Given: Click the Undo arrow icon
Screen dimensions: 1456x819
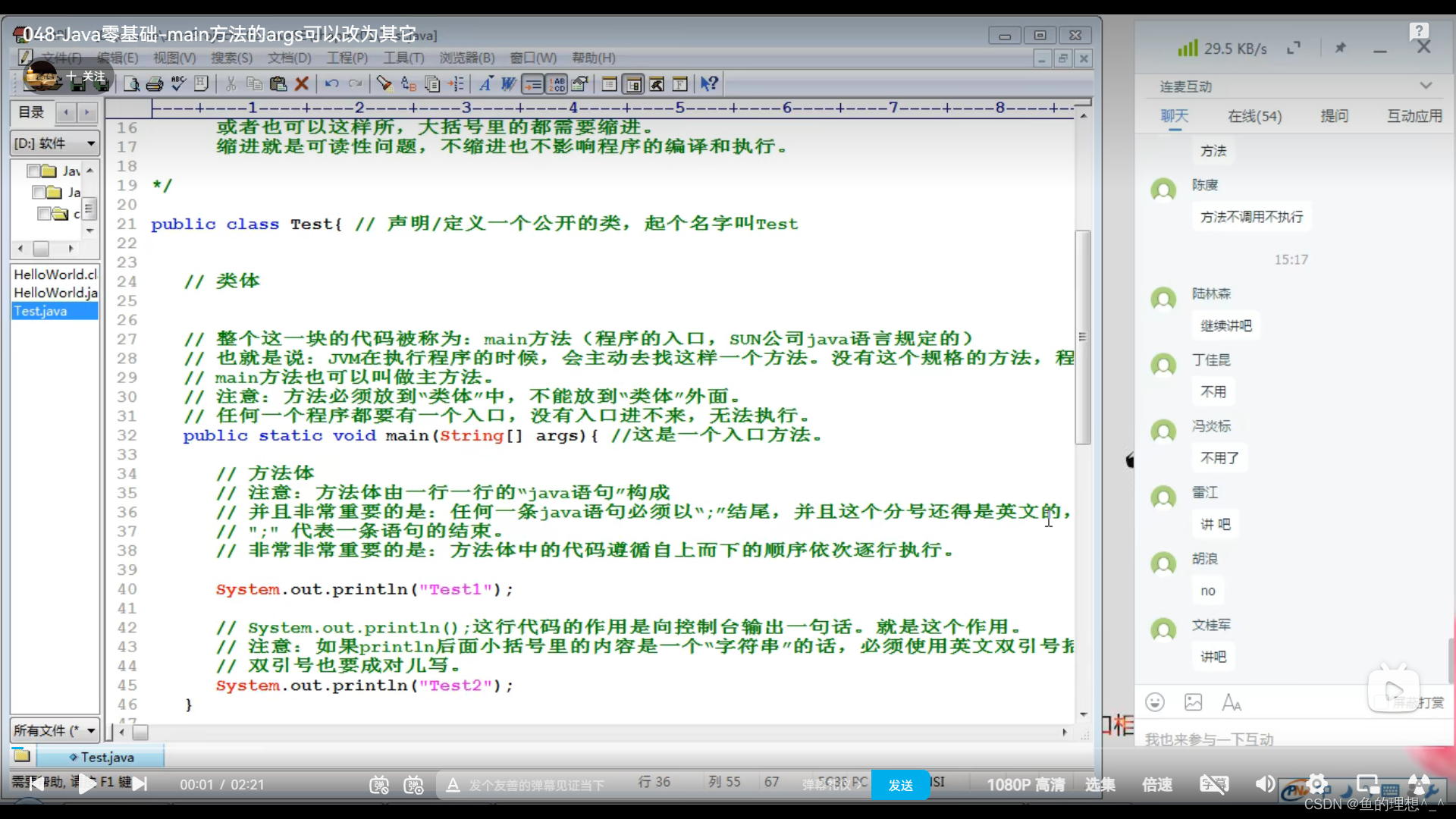Looking at the screenshot, I should coord(331,83).
